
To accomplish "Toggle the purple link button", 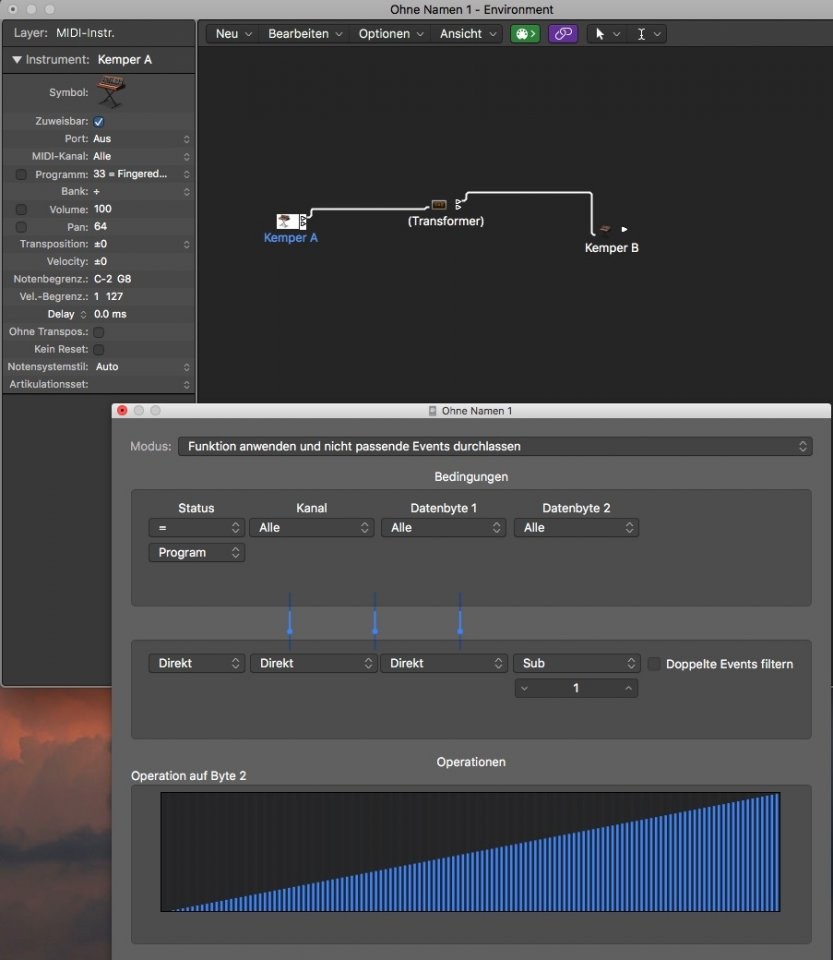I will (563, 34).
